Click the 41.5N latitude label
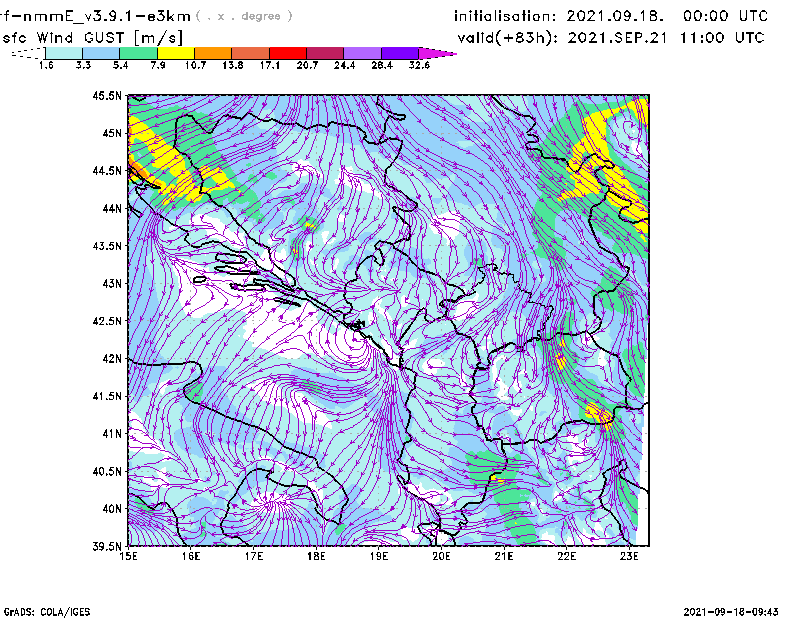Screen dimensions: 800x618 coord(107,396)
